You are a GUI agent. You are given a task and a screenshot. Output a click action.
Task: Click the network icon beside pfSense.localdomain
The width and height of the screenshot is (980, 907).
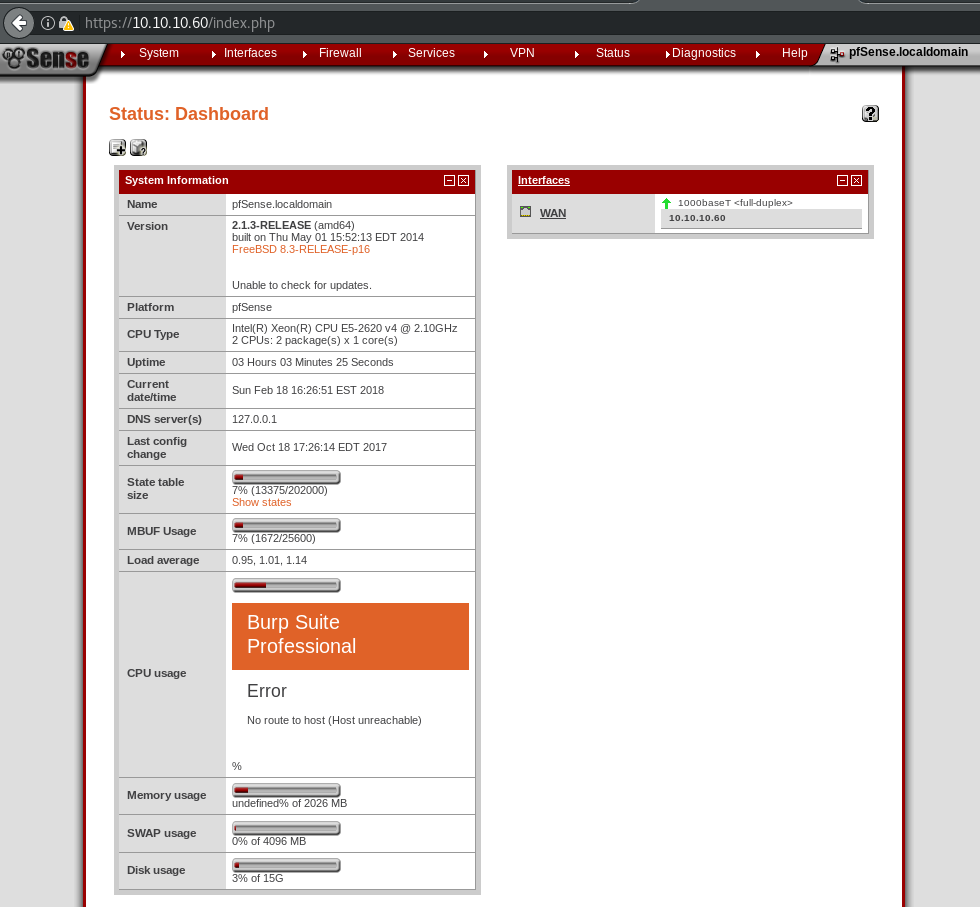837,55
